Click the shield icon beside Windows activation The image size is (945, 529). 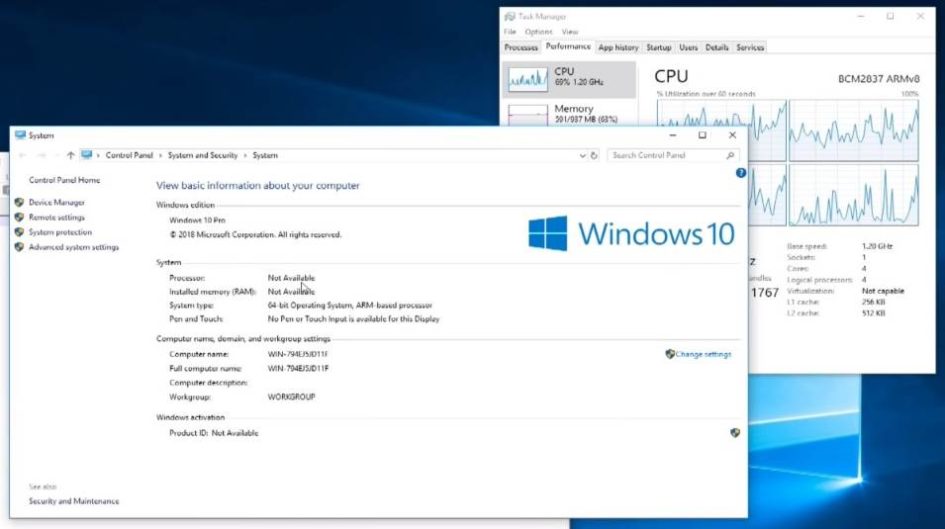click(735, 433)
